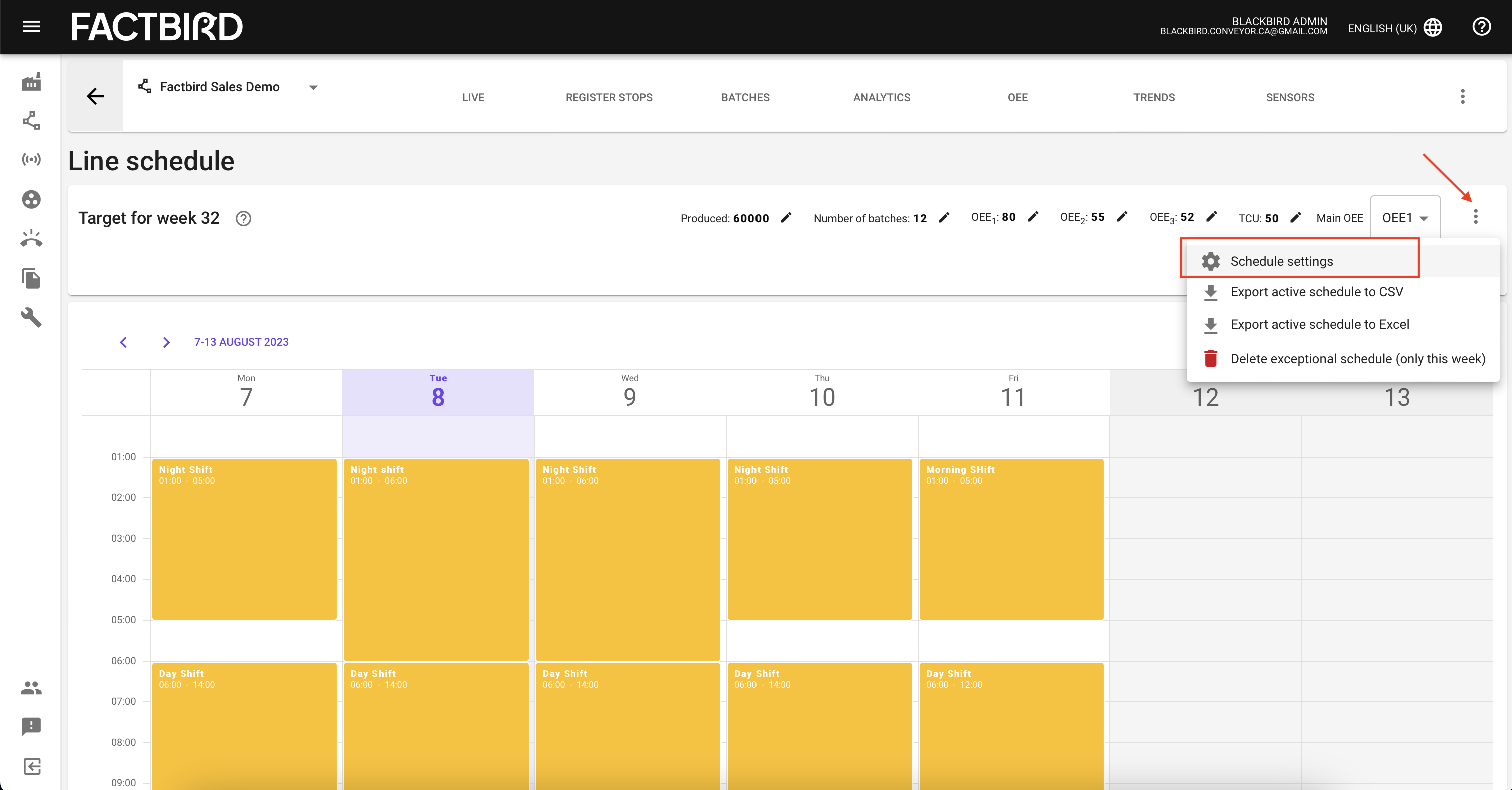Viewport: 1512px width, 790px height.
Task: Open the target row three-dot menu
Action: 1475,217
